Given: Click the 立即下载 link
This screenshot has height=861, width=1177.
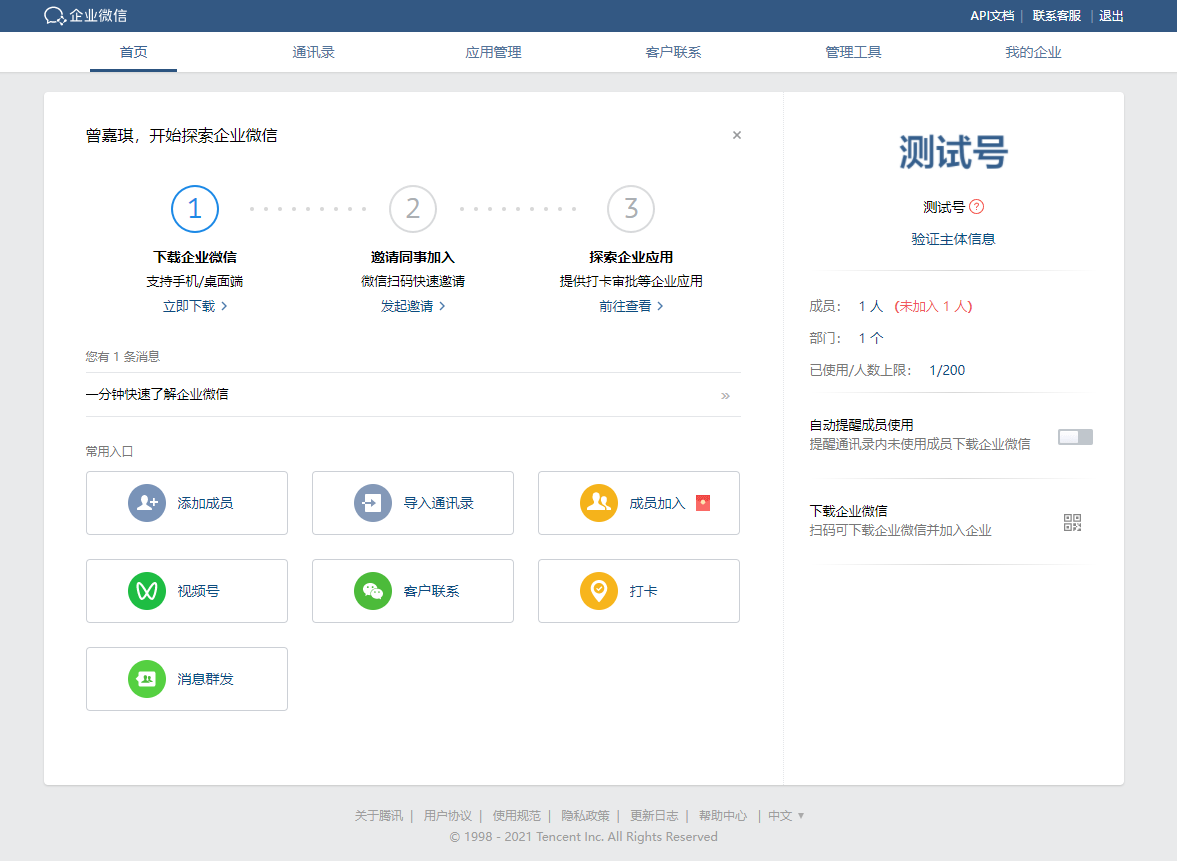Looking at the screenshot, I should (195, 306).
